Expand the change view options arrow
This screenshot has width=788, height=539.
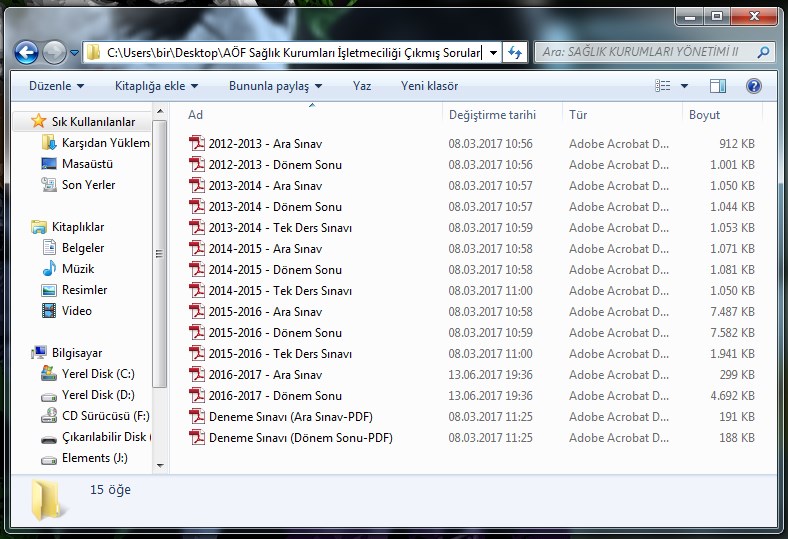tap(684, 86)
